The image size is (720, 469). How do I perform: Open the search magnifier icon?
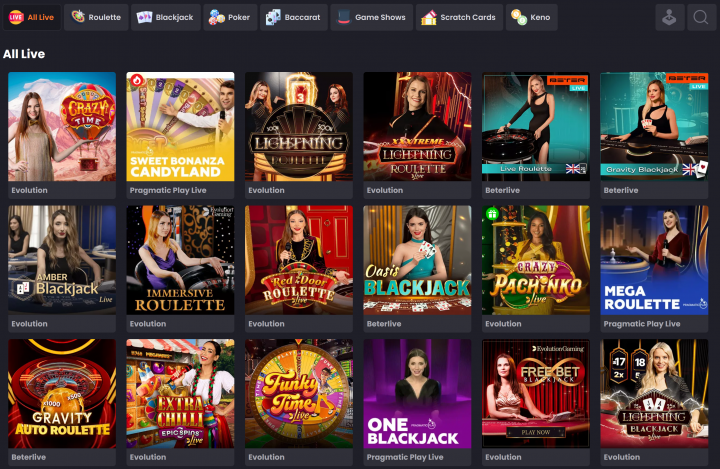701,17
